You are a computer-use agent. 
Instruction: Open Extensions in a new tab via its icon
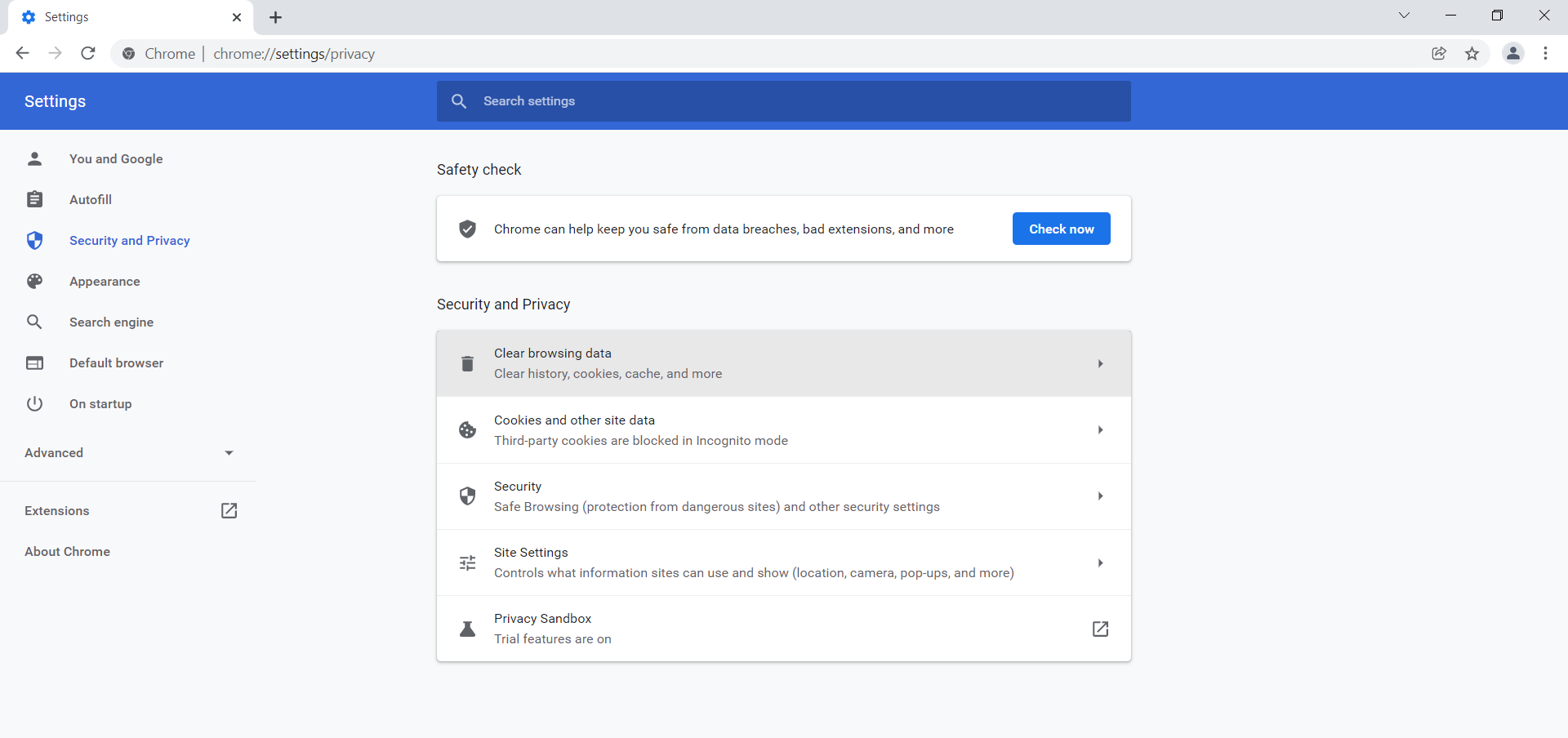coord(229,510)
